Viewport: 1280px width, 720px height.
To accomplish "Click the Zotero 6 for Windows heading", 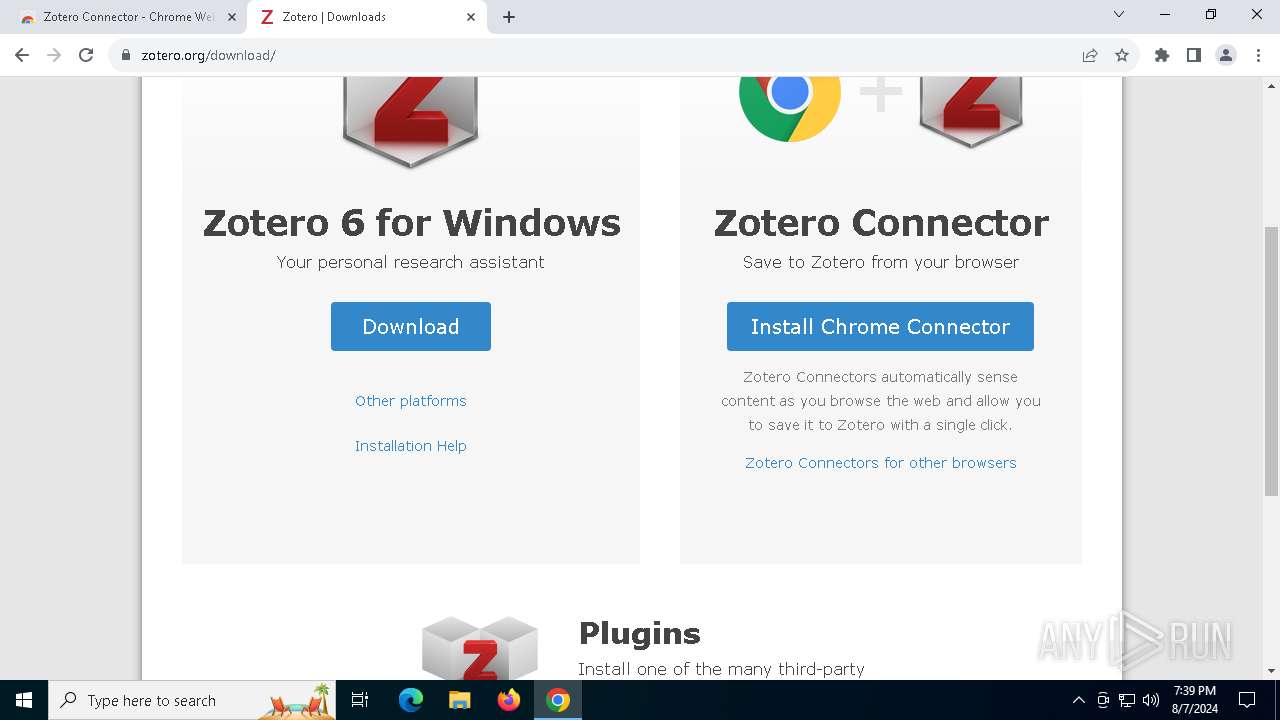I will 411,222.
